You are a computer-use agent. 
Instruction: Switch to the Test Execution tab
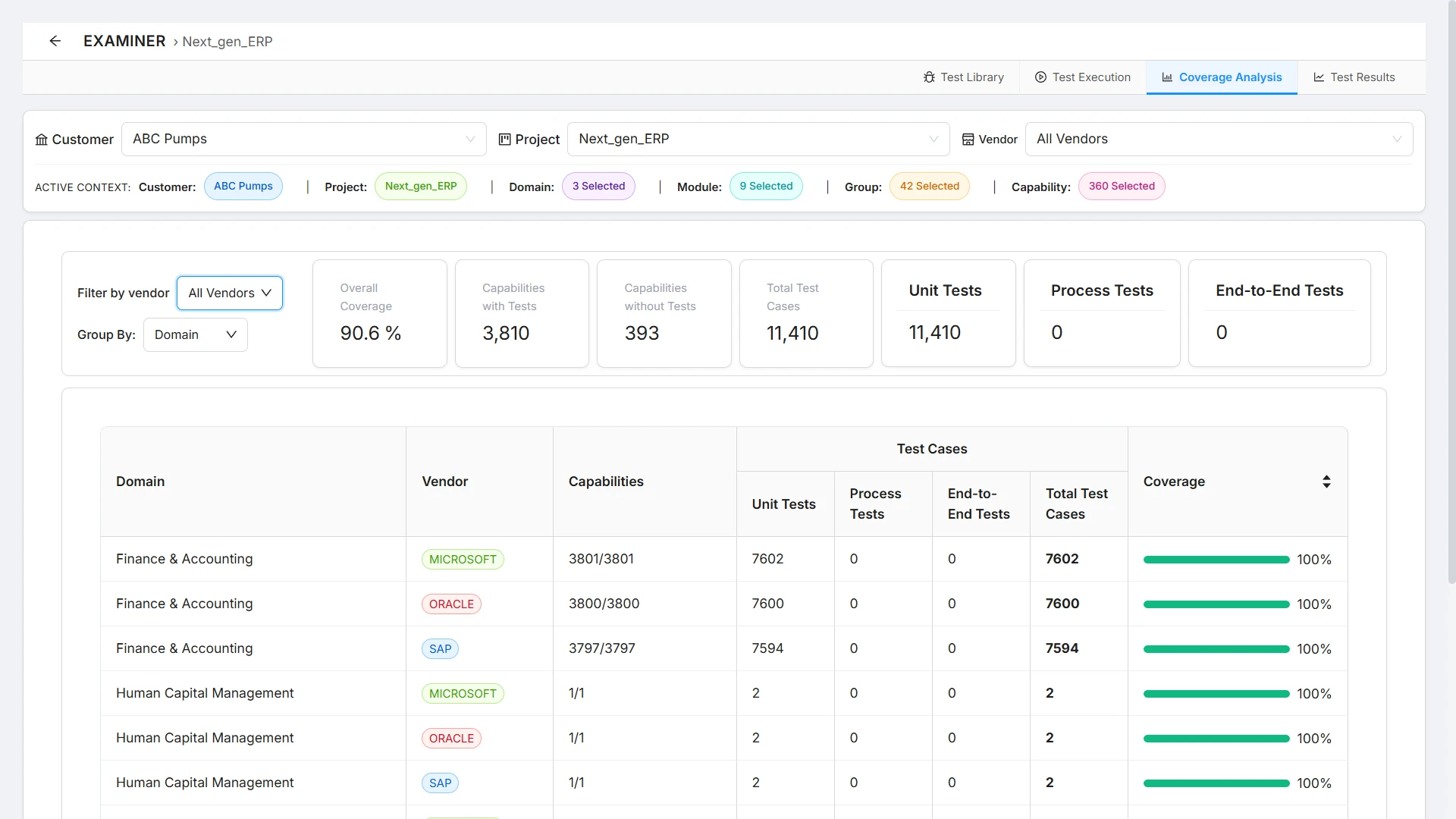tap(1082, 77)
